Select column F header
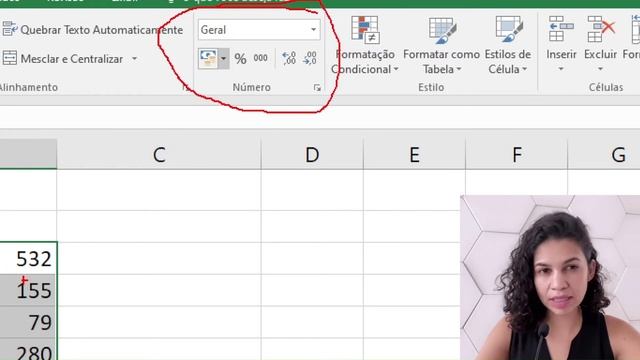640x360 pixels. pyautogui.click(x=516, y=154)
